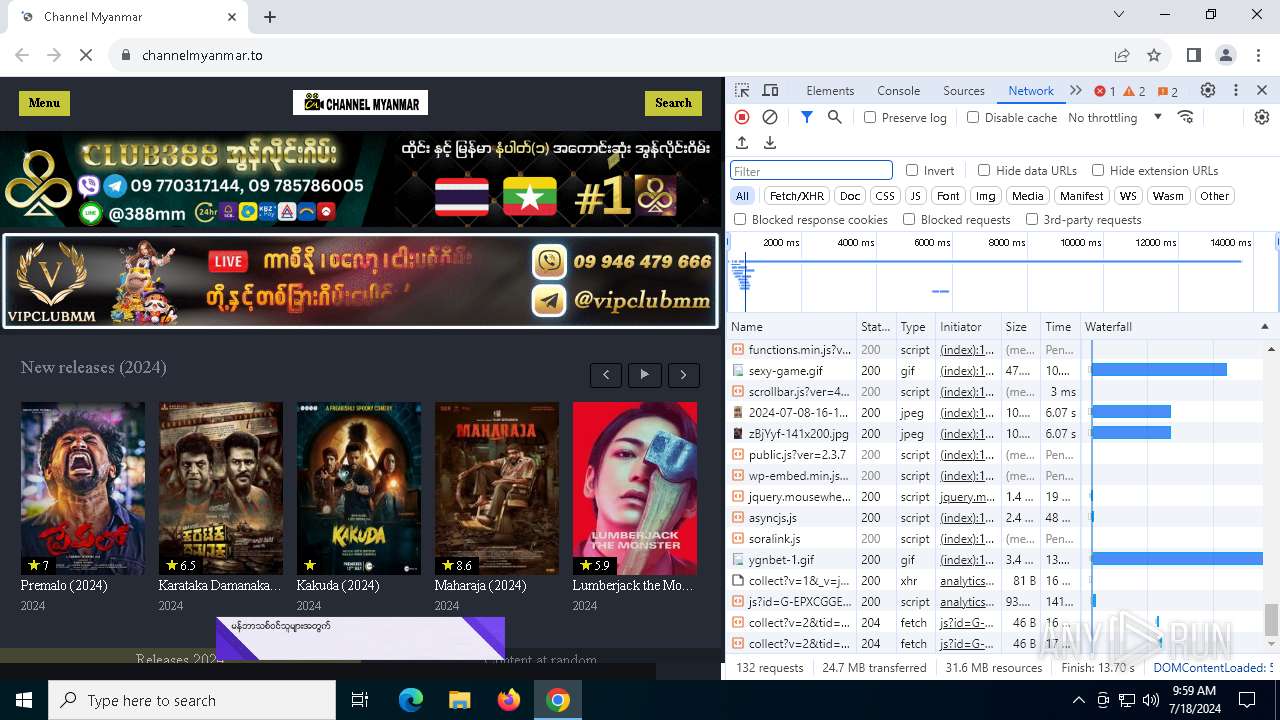Filter requests by Fetch/XHR
The image size is (1280, 720).
coord(797,196)
